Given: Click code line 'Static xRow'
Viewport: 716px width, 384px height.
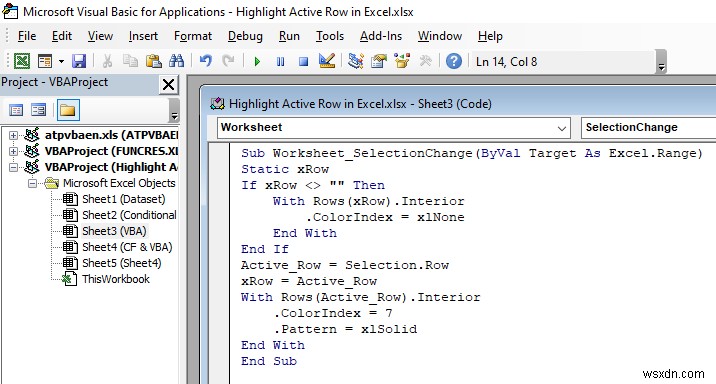Looking at the screenshot, I should (x=285, y=169).
